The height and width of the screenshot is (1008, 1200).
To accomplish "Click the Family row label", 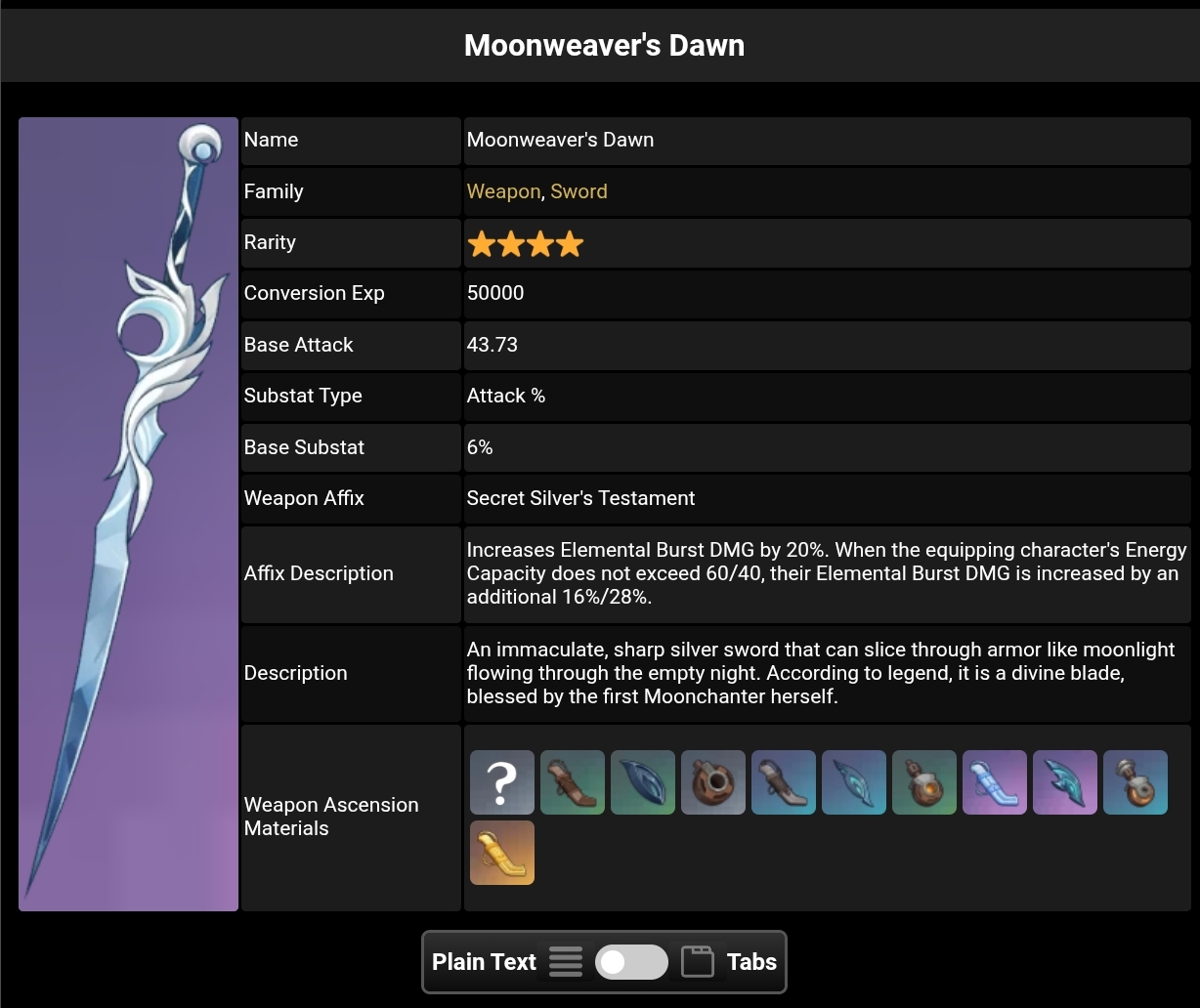I will click(274, 191).
